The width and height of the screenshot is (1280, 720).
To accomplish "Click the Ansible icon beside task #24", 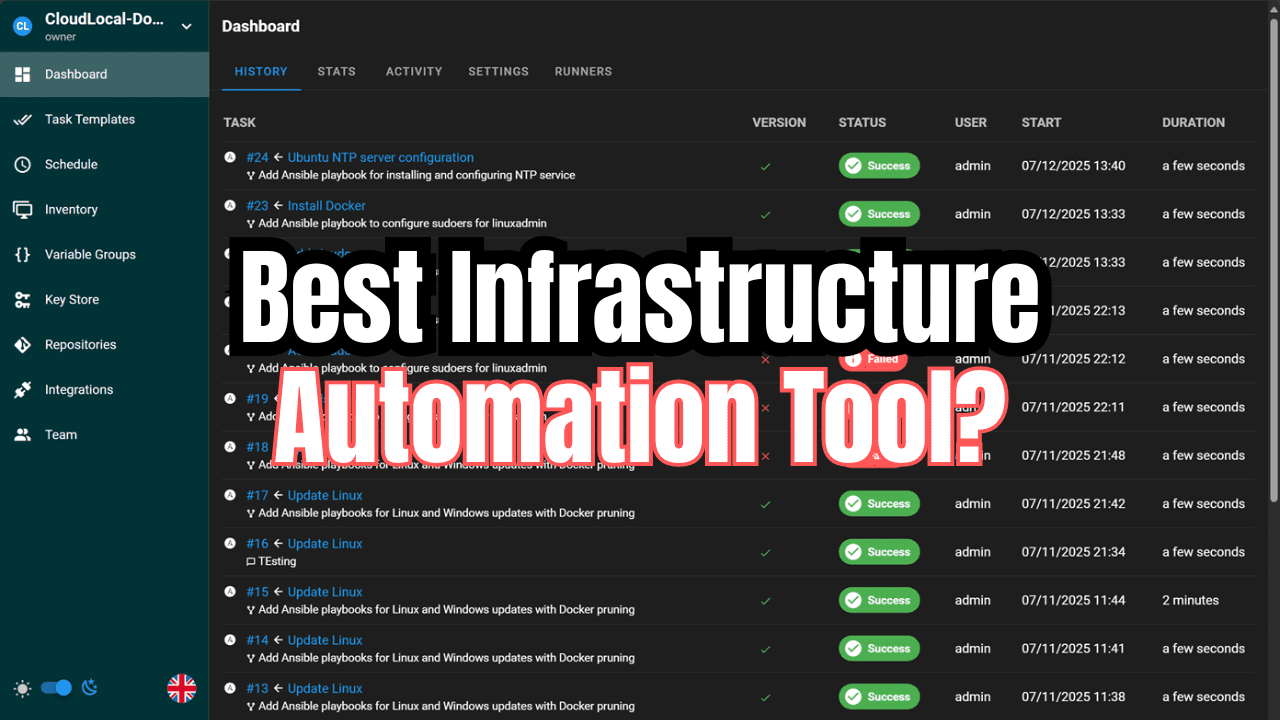I will coord(229,157).
